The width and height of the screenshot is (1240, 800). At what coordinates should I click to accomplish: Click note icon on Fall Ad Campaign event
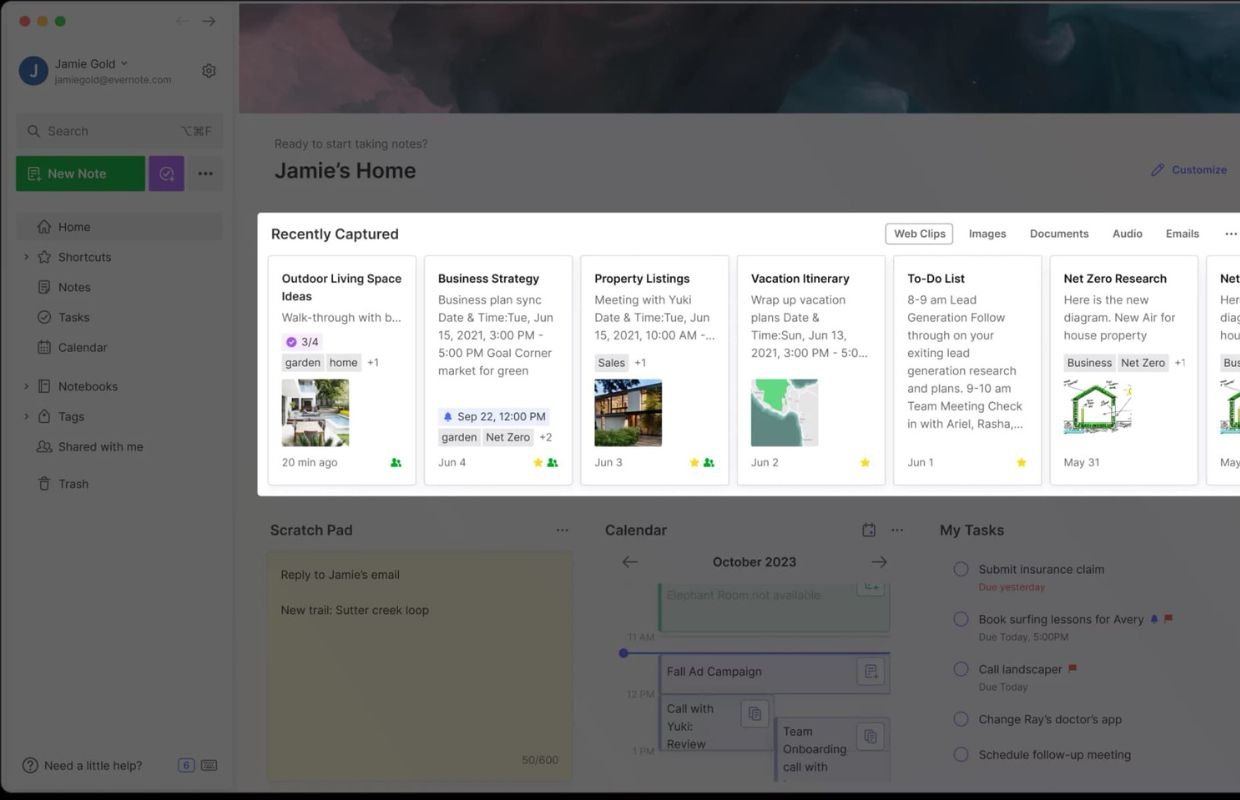point(871,672)
